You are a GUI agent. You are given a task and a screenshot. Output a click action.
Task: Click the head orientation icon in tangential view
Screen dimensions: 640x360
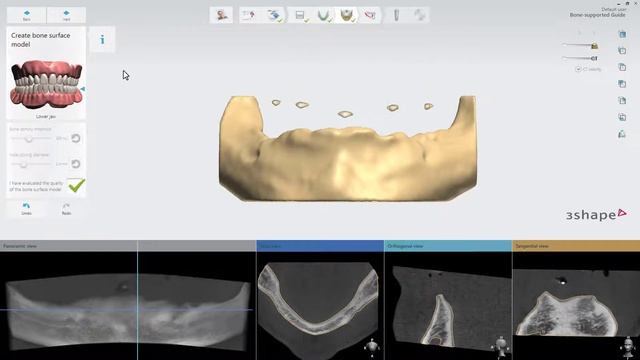(628, 347)
